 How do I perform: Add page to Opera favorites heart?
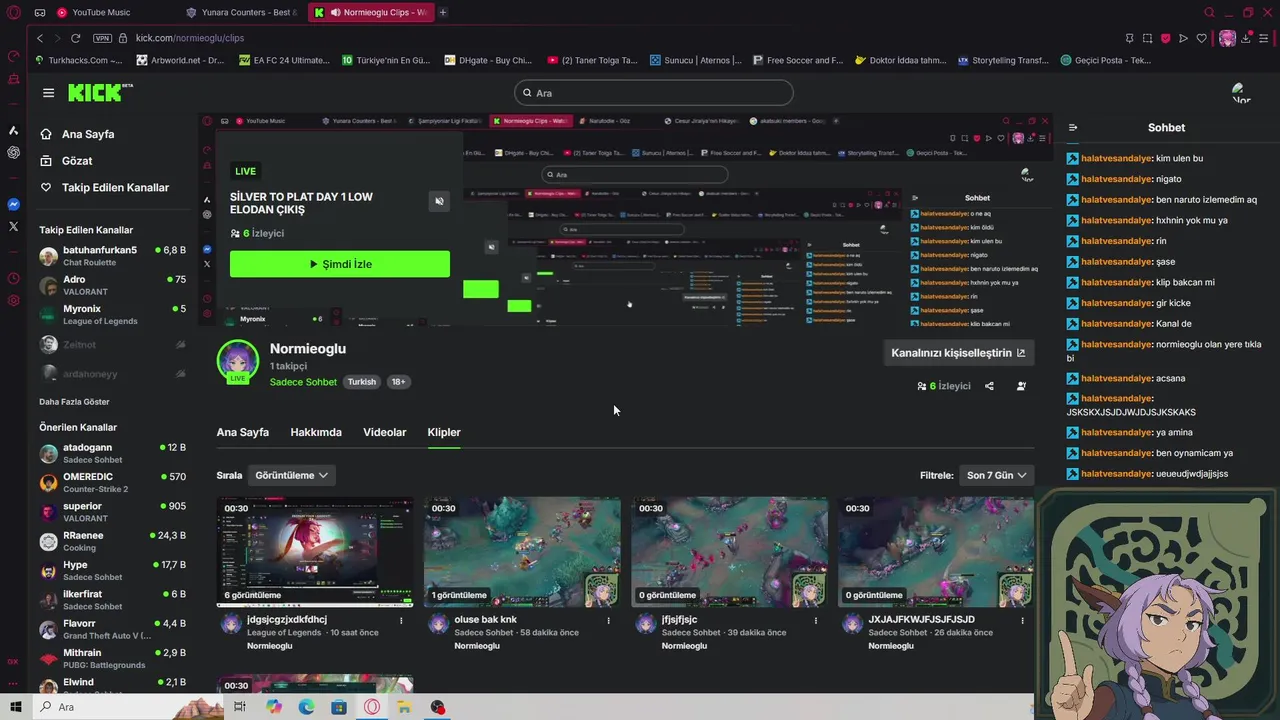pyautogui.click(x=1201, y=38)
